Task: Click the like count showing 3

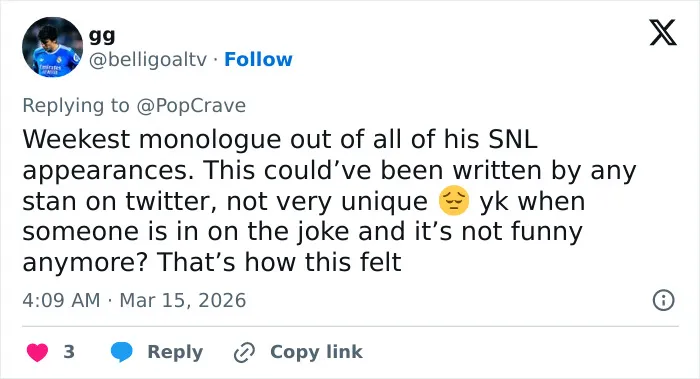Action: point(69,352)
